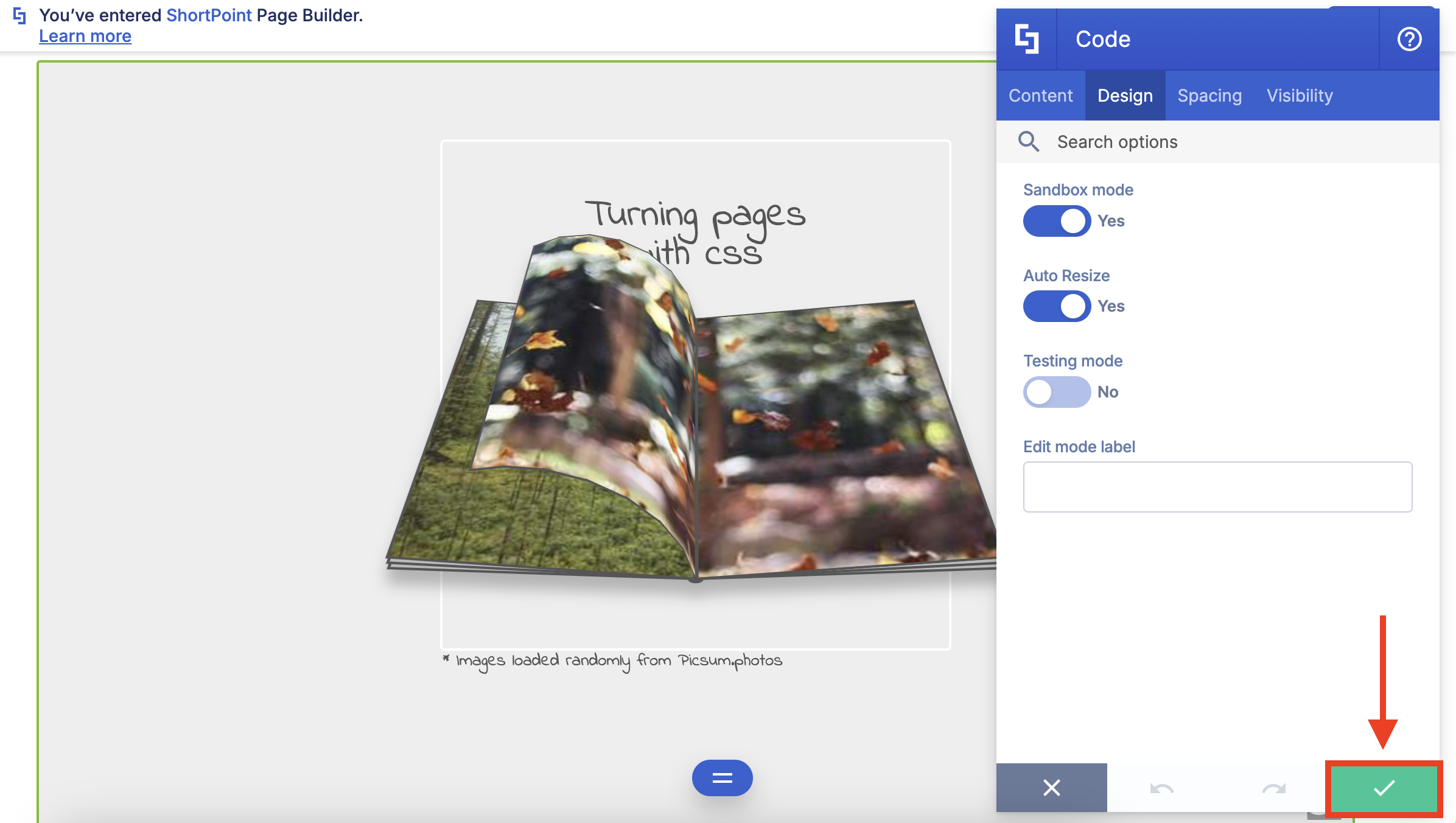Image resolution: width=1456 pixels, height=823 pixels.
Task: Click the redo arrow icon
Action: tap(1273, 788)
